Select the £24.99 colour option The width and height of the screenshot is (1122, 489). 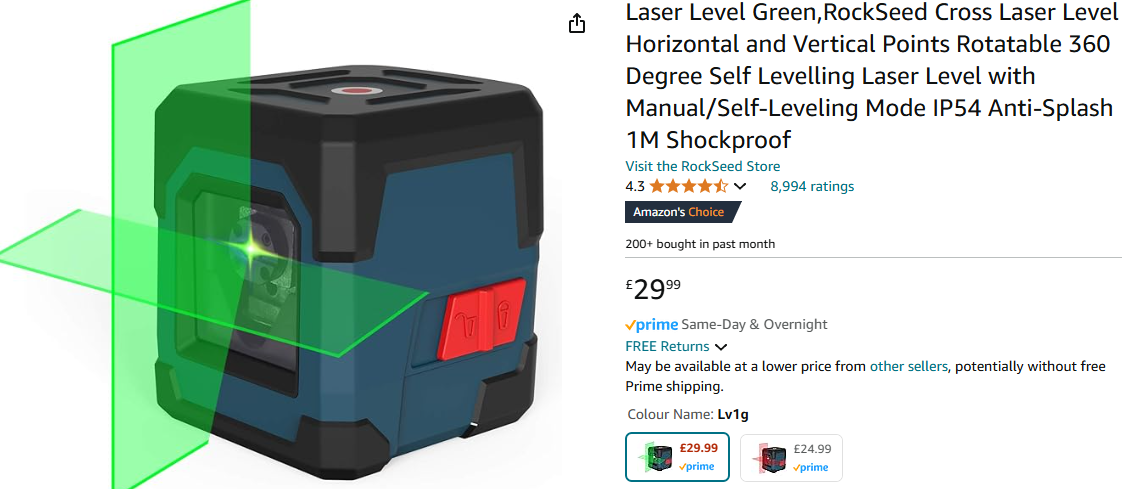pyautogui.click(x=791, y=457)
